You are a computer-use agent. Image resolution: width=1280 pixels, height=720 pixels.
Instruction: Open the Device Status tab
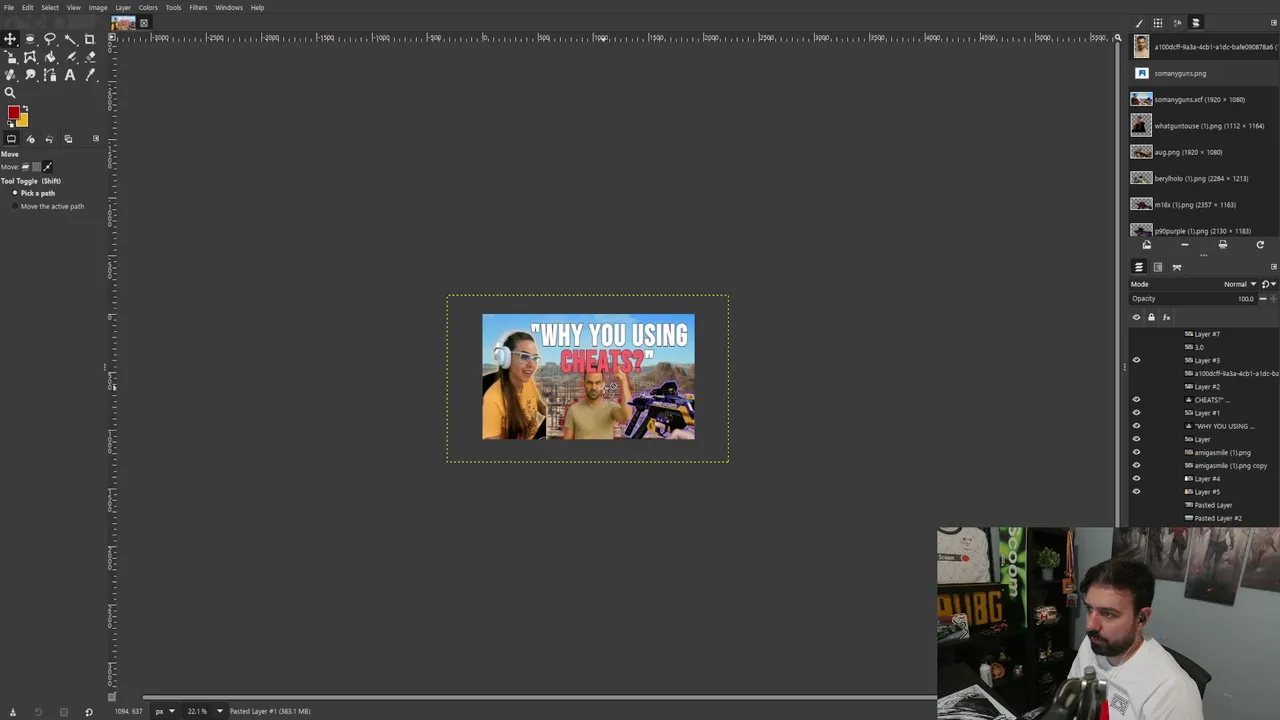pos(30,139)
